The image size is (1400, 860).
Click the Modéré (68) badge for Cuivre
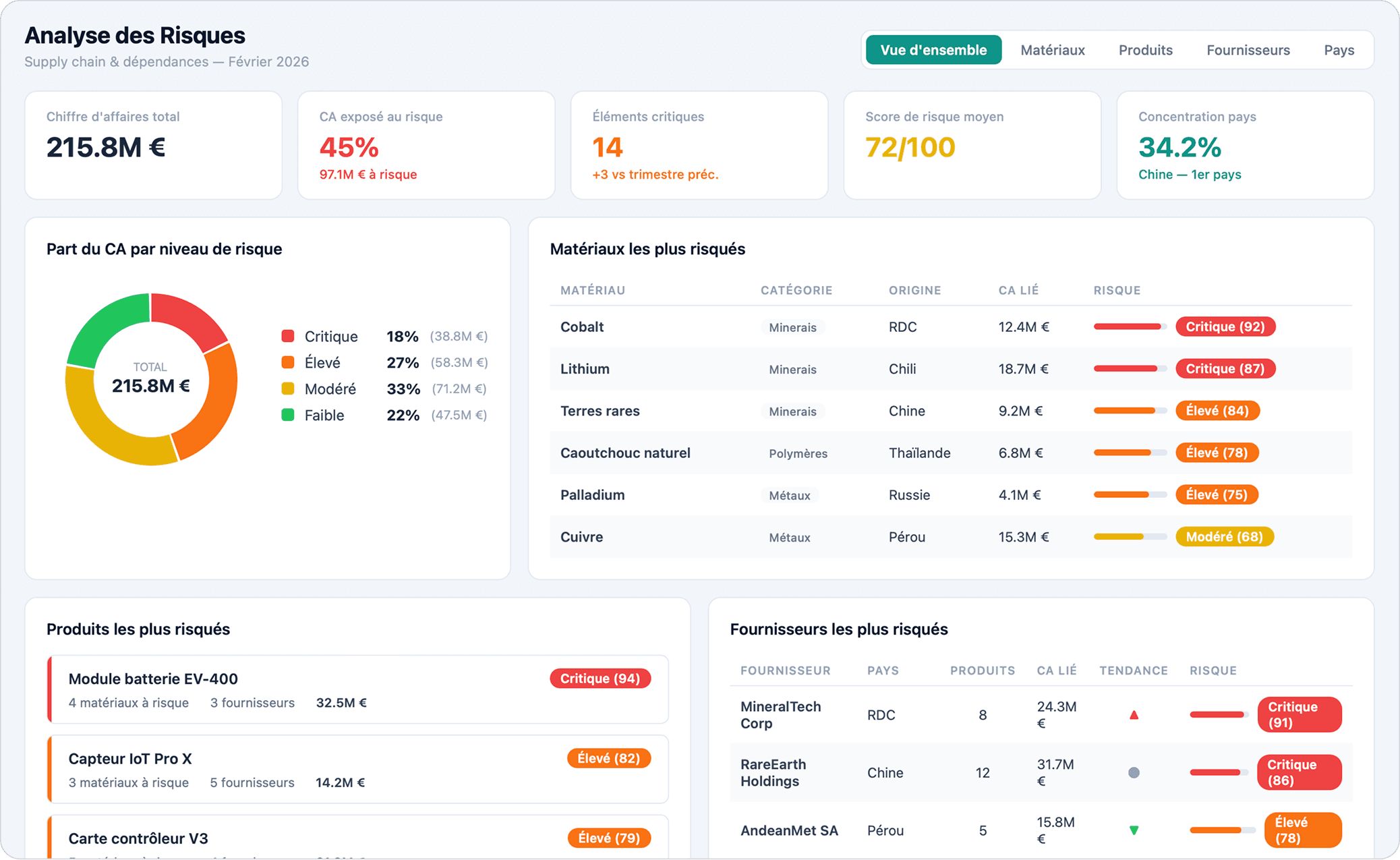point(1225,536)
